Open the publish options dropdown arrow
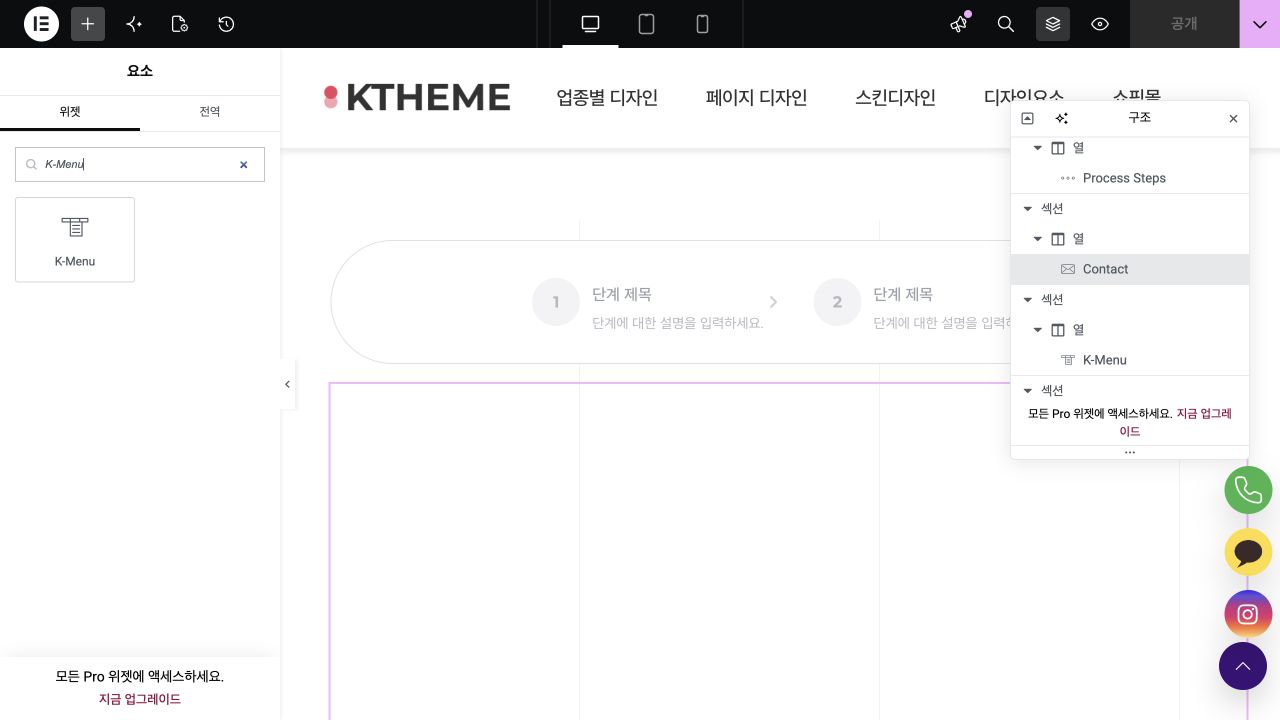Screen dimensions: 1280x720 [1260, 24]
